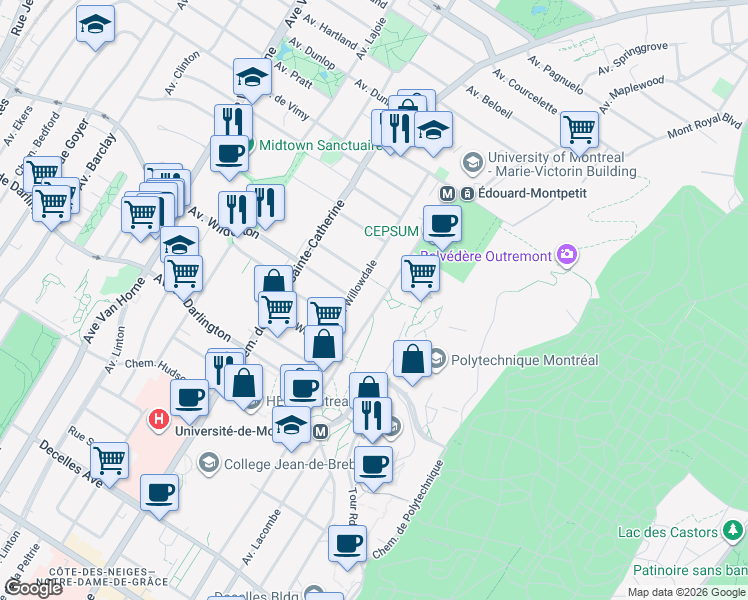Image resolution: width=748 pixels, height=600 pixels.
Task: Click the coffee cup marker right of College Jean-de-Brébeuf
Action: click(x=374, y=466)
